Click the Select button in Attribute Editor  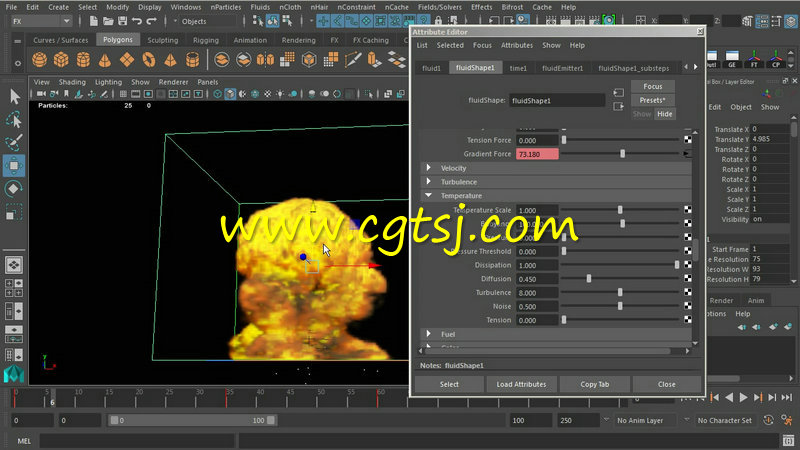click(449, 384)
